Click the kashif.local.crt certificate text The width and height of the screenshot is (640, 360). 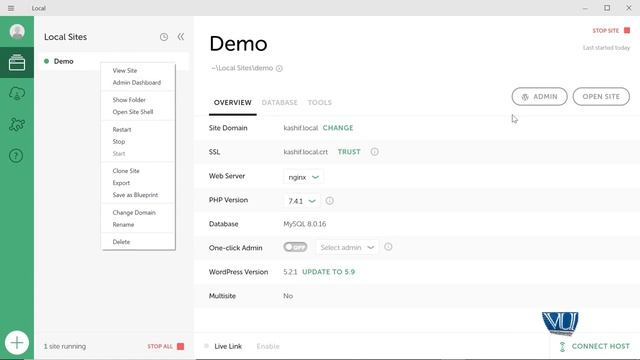(x=305, y=152)
